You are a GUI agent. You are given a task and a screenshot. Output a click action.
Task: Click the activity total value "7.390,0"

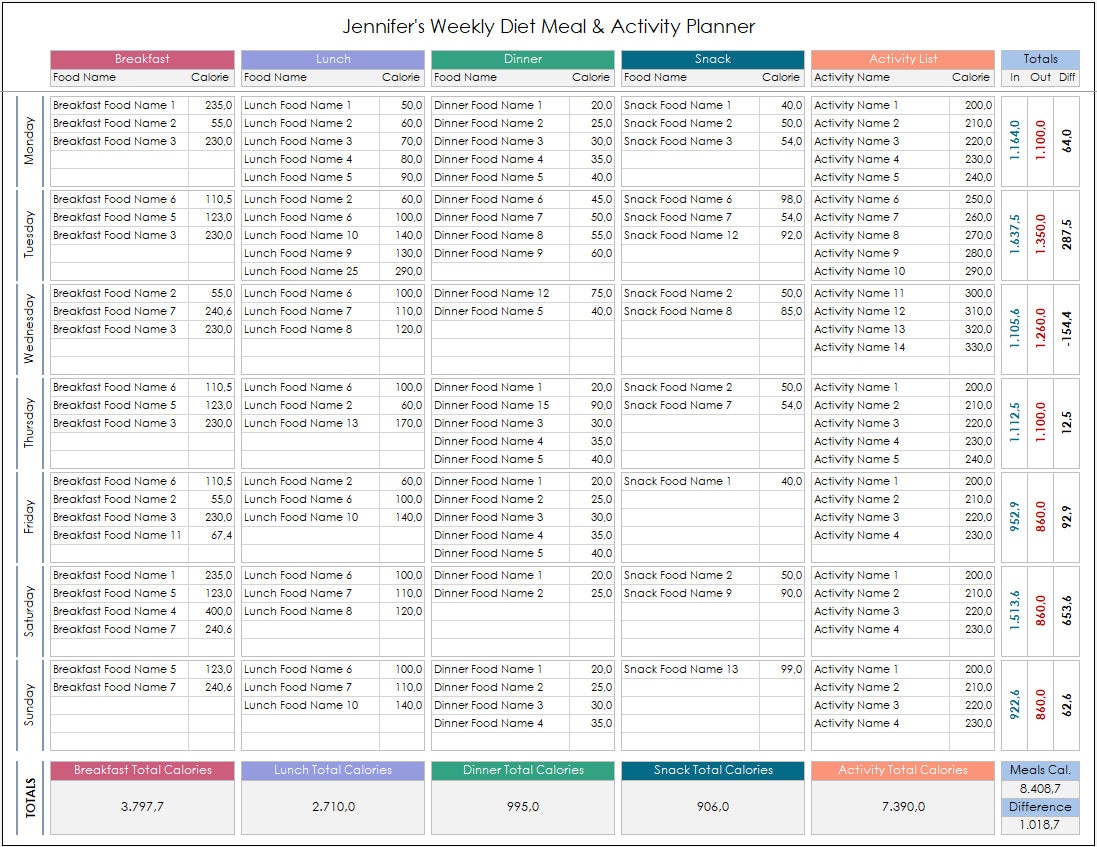(x=903, y=806)
